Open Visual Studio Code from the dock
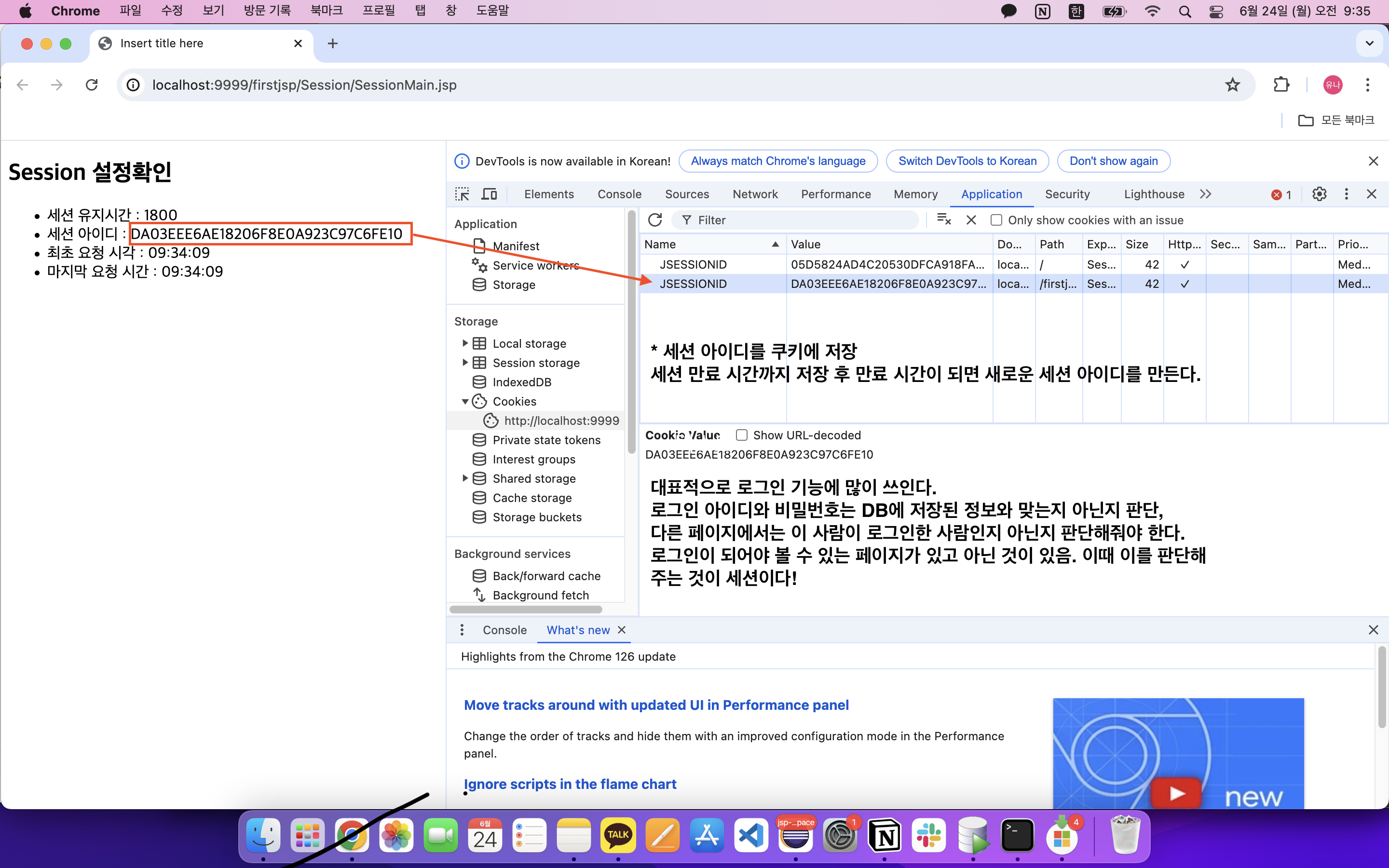Image resolution: width=1389 pixels, height=868 pixels. [x=751, y=835]
